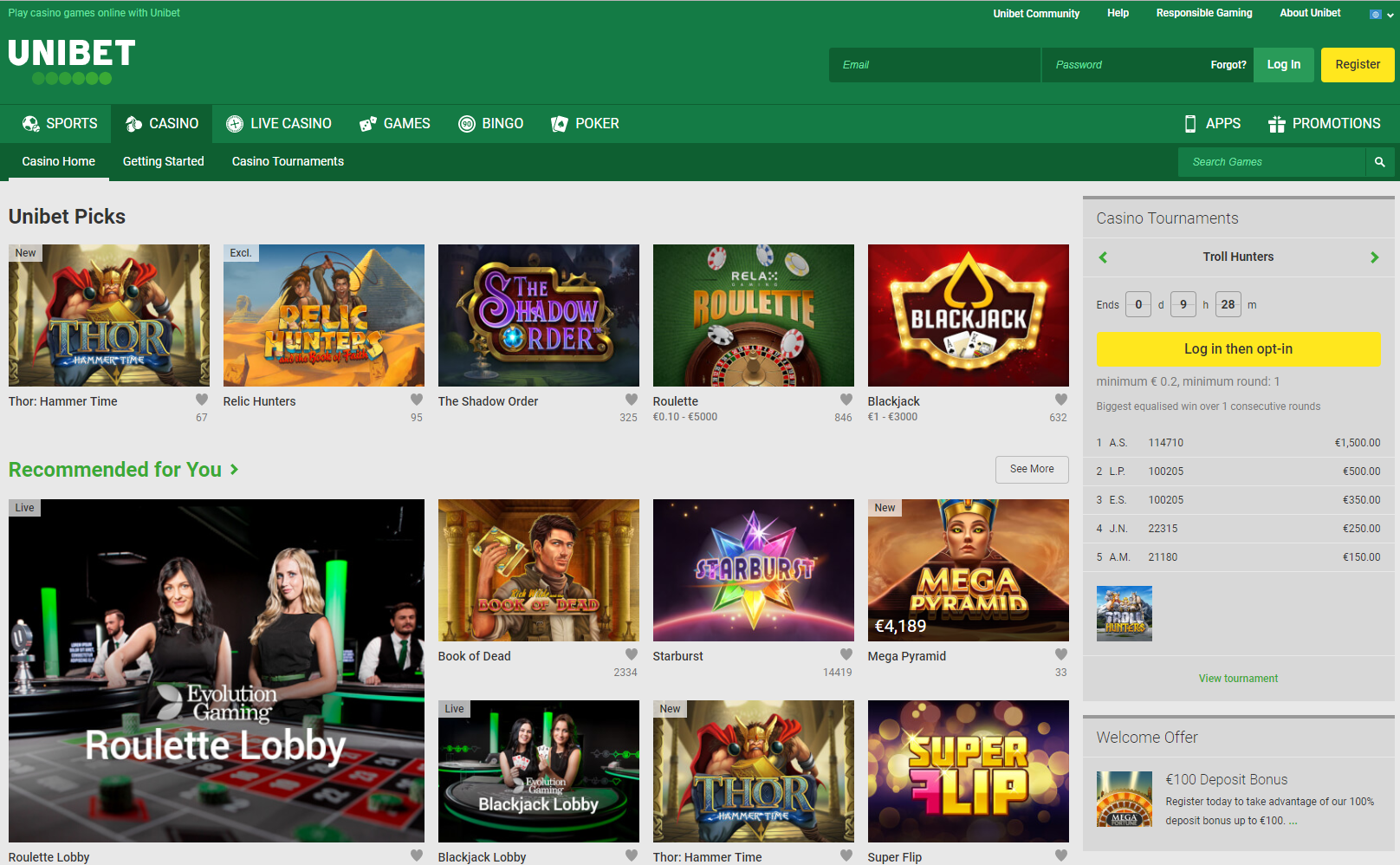Open Super Flip game thumbnail
The width and height of the screenshot is (1400, 865).
point(969,771)
